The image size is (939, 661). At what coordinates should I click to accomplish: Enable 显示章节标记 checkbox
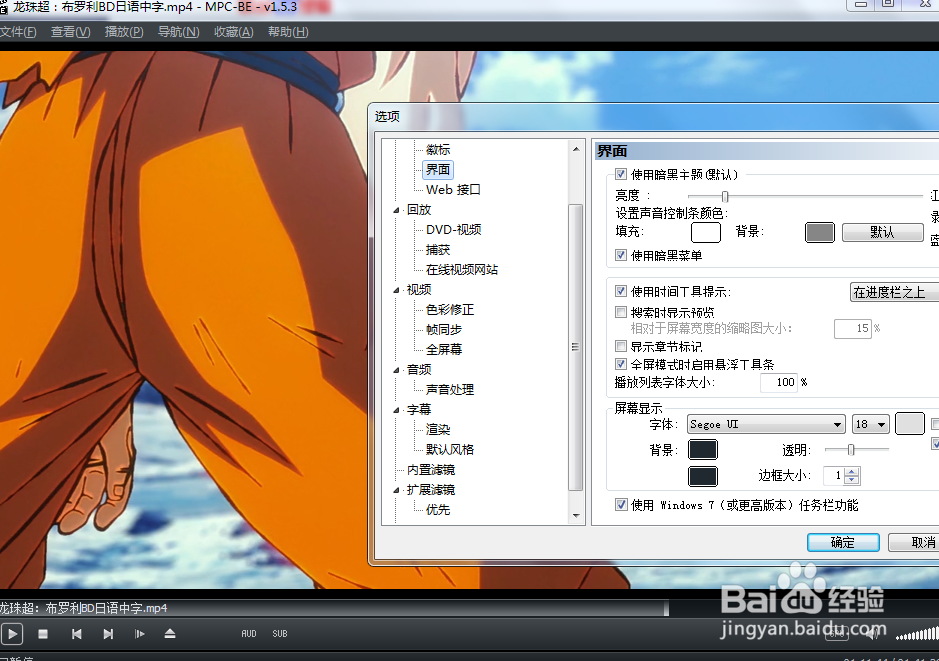pyautogui.click(x=621, y=346)
